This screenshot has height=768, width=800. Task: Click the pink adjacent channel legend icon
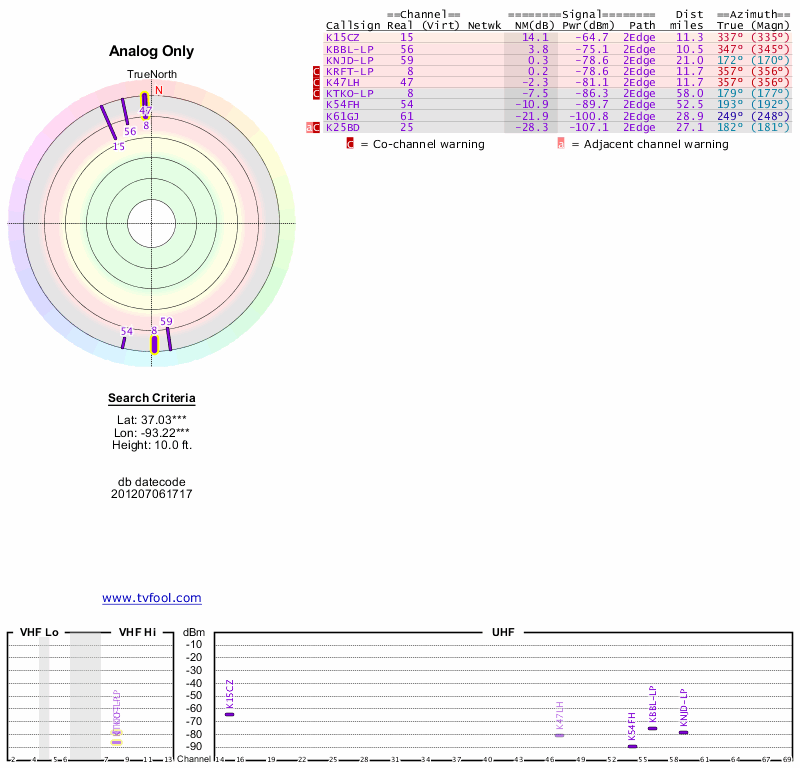tap(561, 144)
